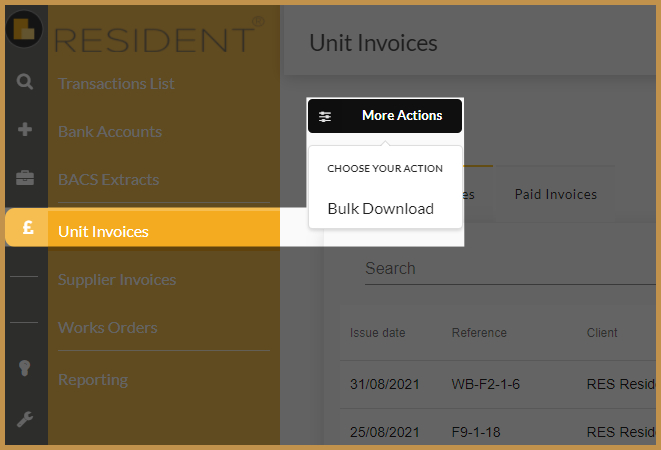
Task: Select Unit Invoices in the sidebar
Action: (x=103, y=232)
